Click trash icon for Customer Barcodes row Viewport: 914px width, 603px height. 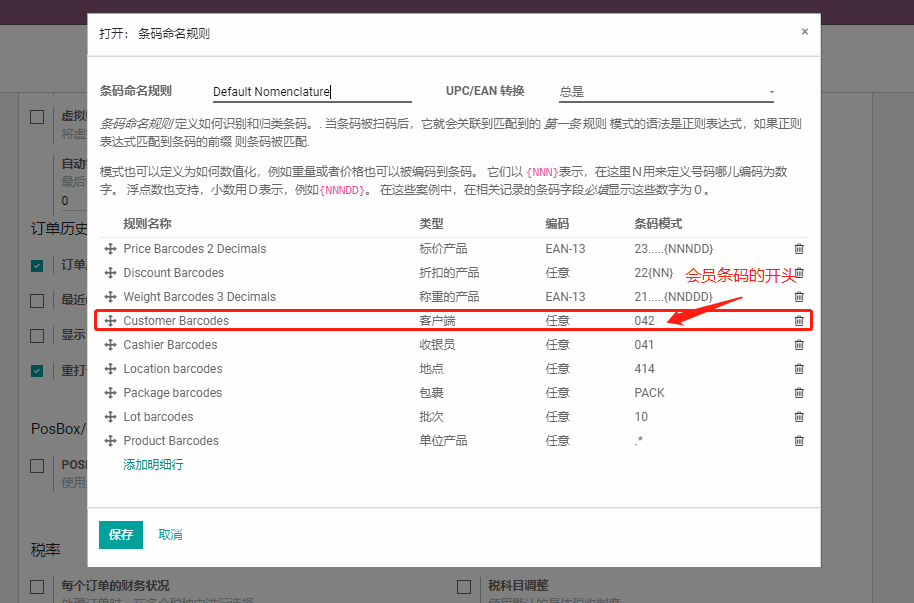(798, 321)
